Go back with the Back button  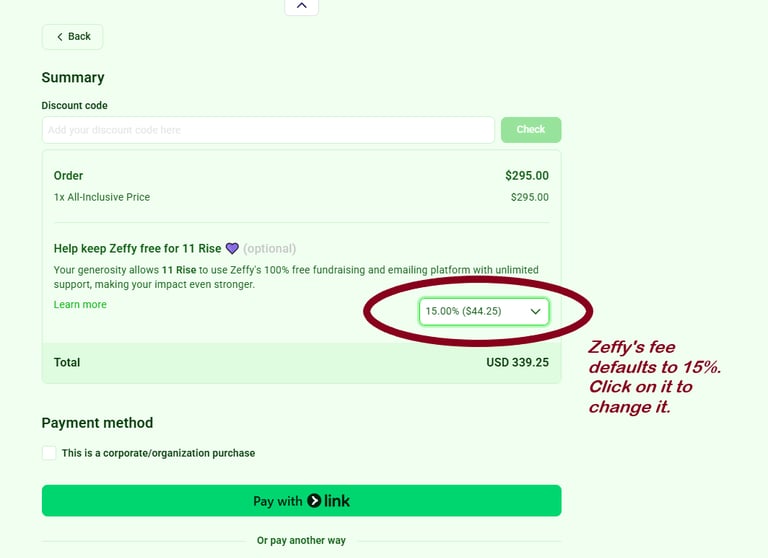pos(72,37)
